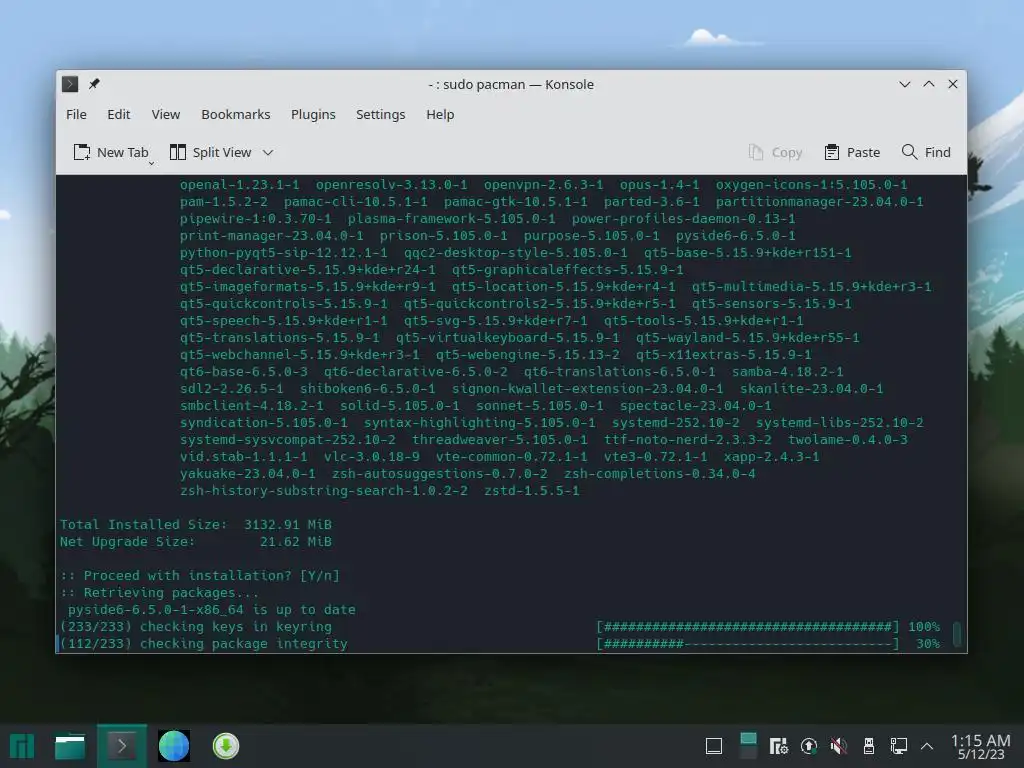Screen dimensions: 1024x768
Task: Open the Settings menu
Action: [380, 114]
